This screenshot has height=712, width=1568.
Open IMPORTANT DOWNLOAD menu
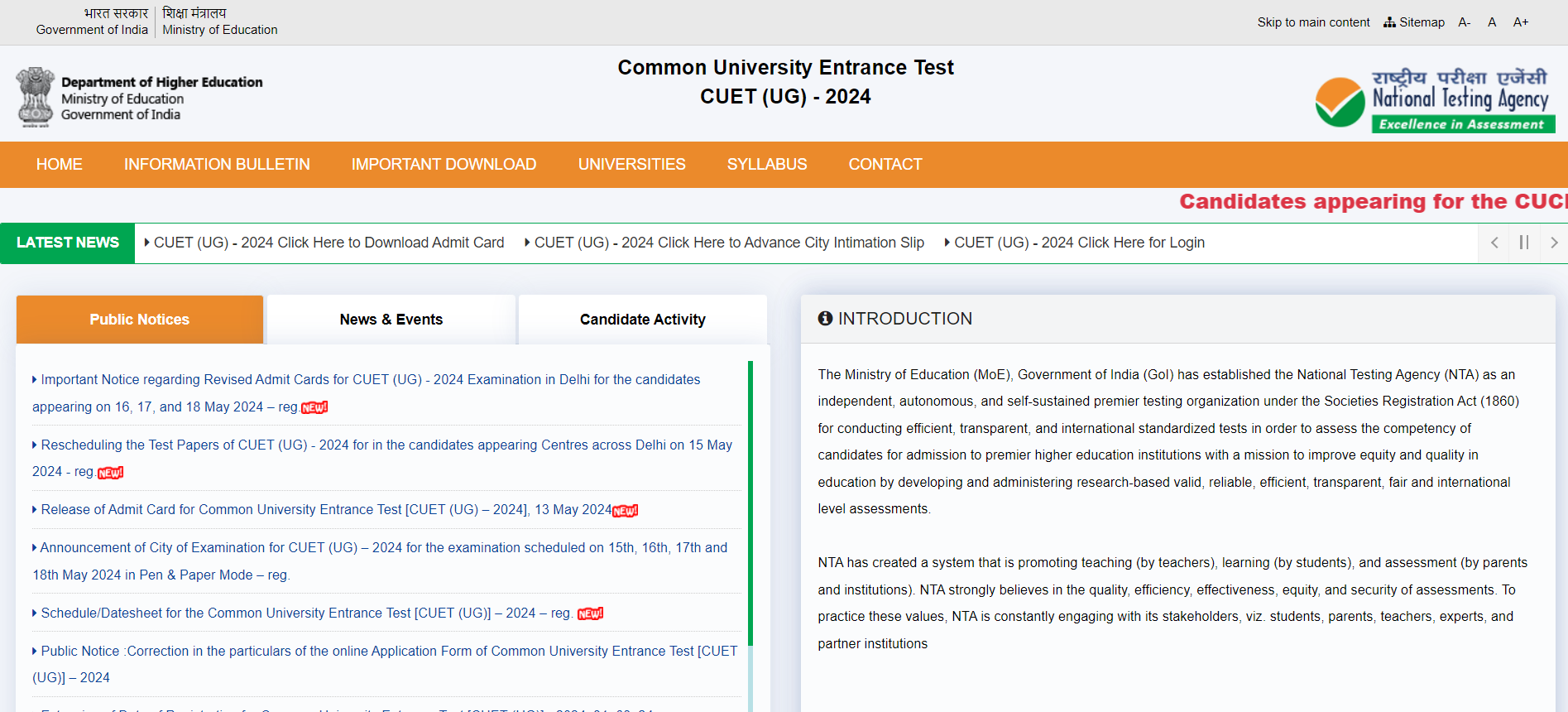[x=444, y=165]
